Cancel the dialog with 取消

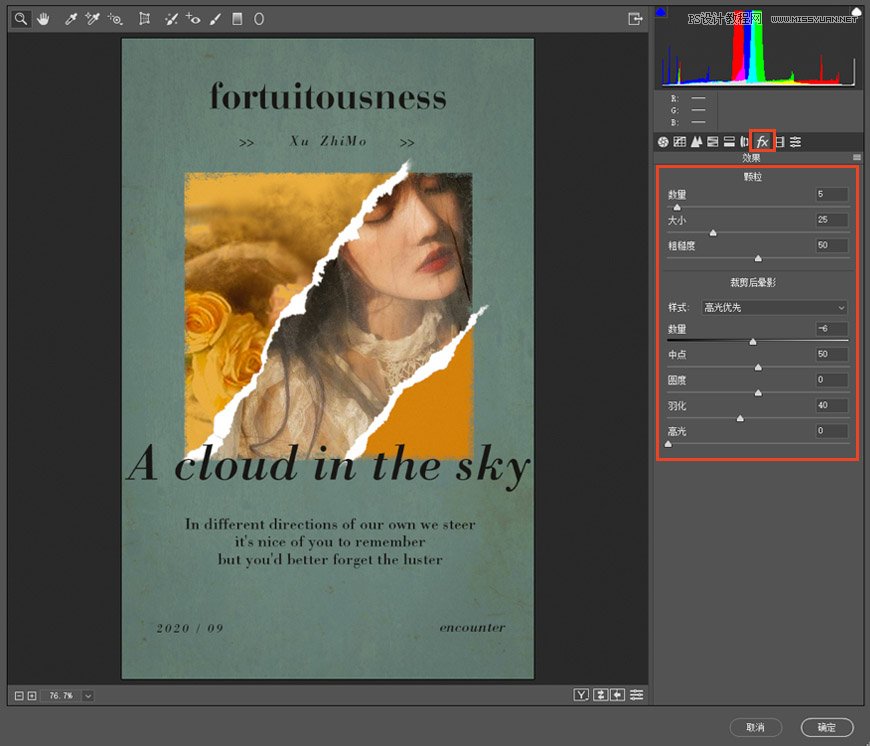[x=756, y=728]
